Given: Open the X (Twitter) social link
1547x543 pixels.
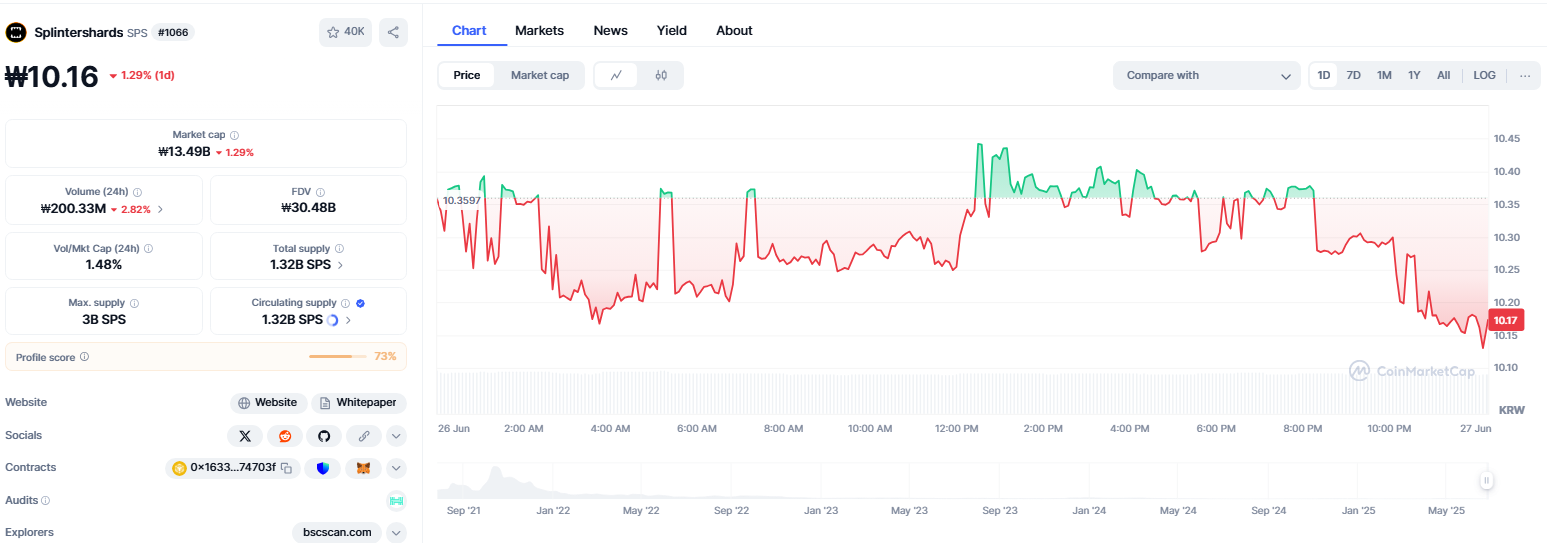Looking at the screenshot, I should point(245,436).
